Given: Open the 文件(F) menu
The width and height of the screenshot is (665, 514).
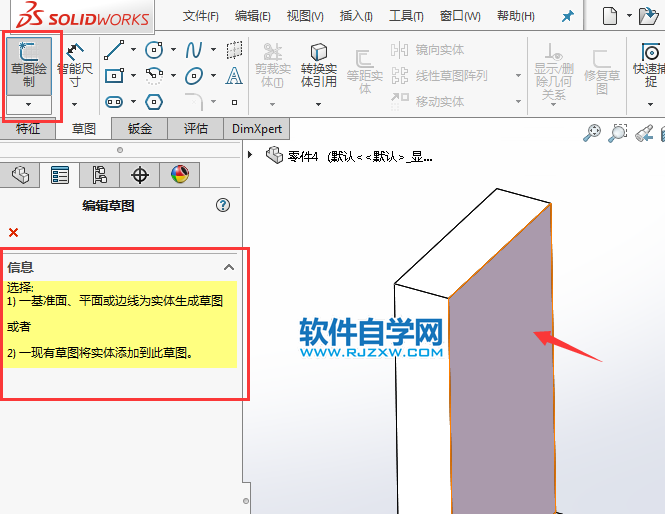Looking at the screenshot, I should pyautogui.click(x=201, y=16).
